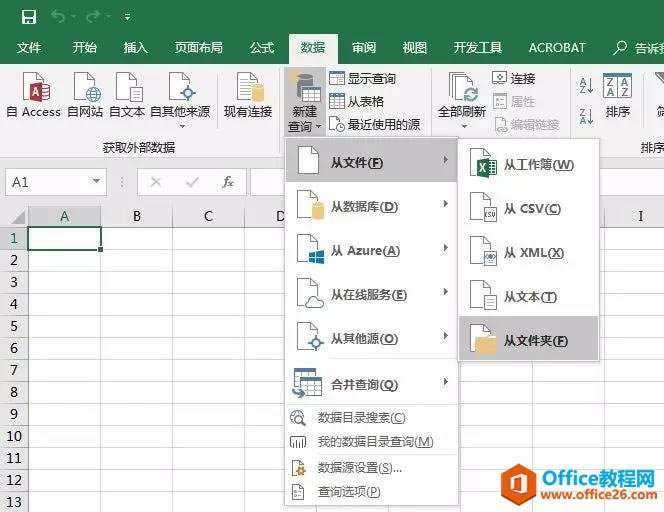Select row 5 header
This screenshot has width=664, height=512.
tap(14, 326)
